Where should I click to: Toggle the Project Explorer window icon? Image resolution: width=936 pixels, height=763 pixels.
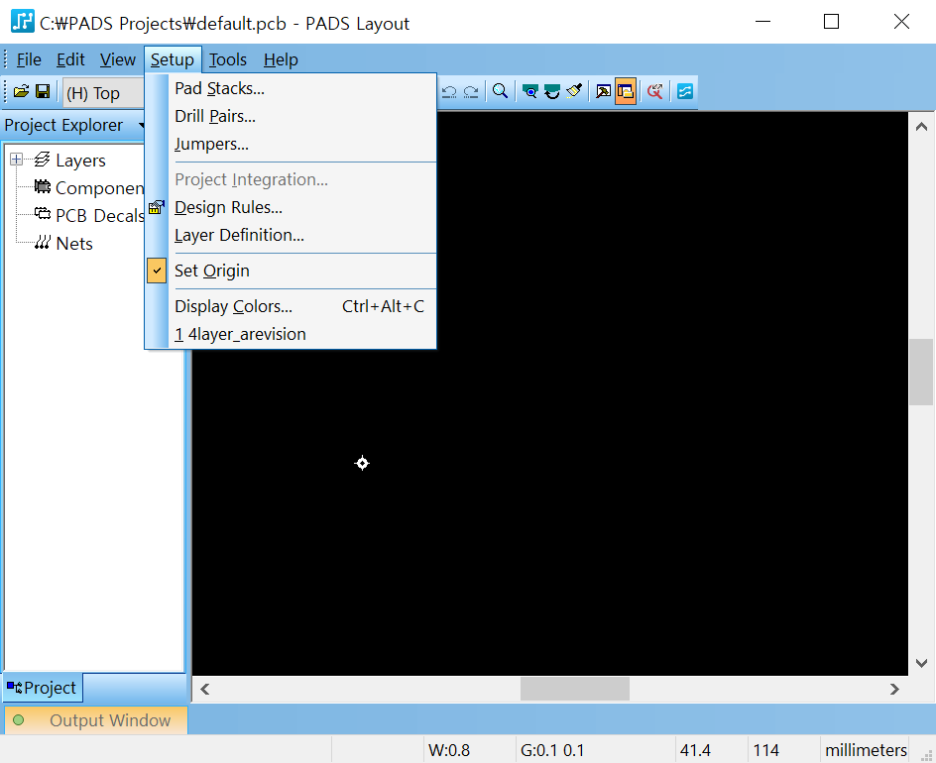pos(625,91)
